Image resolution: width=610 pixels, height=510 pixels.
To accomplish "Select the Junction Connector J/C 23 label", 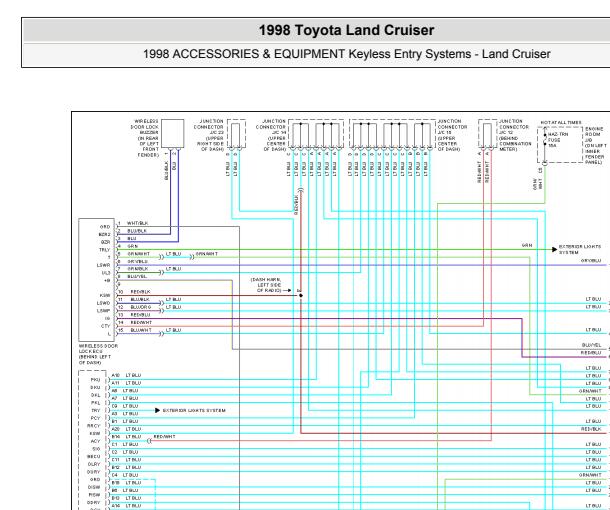I will coord(209,135).
